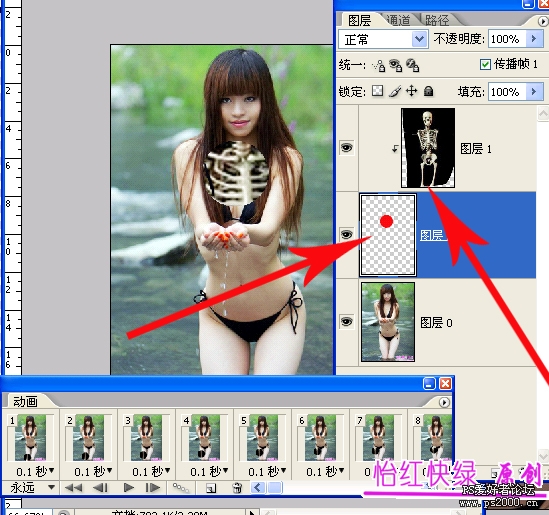Click the opacity 100% field

(507, 39)
